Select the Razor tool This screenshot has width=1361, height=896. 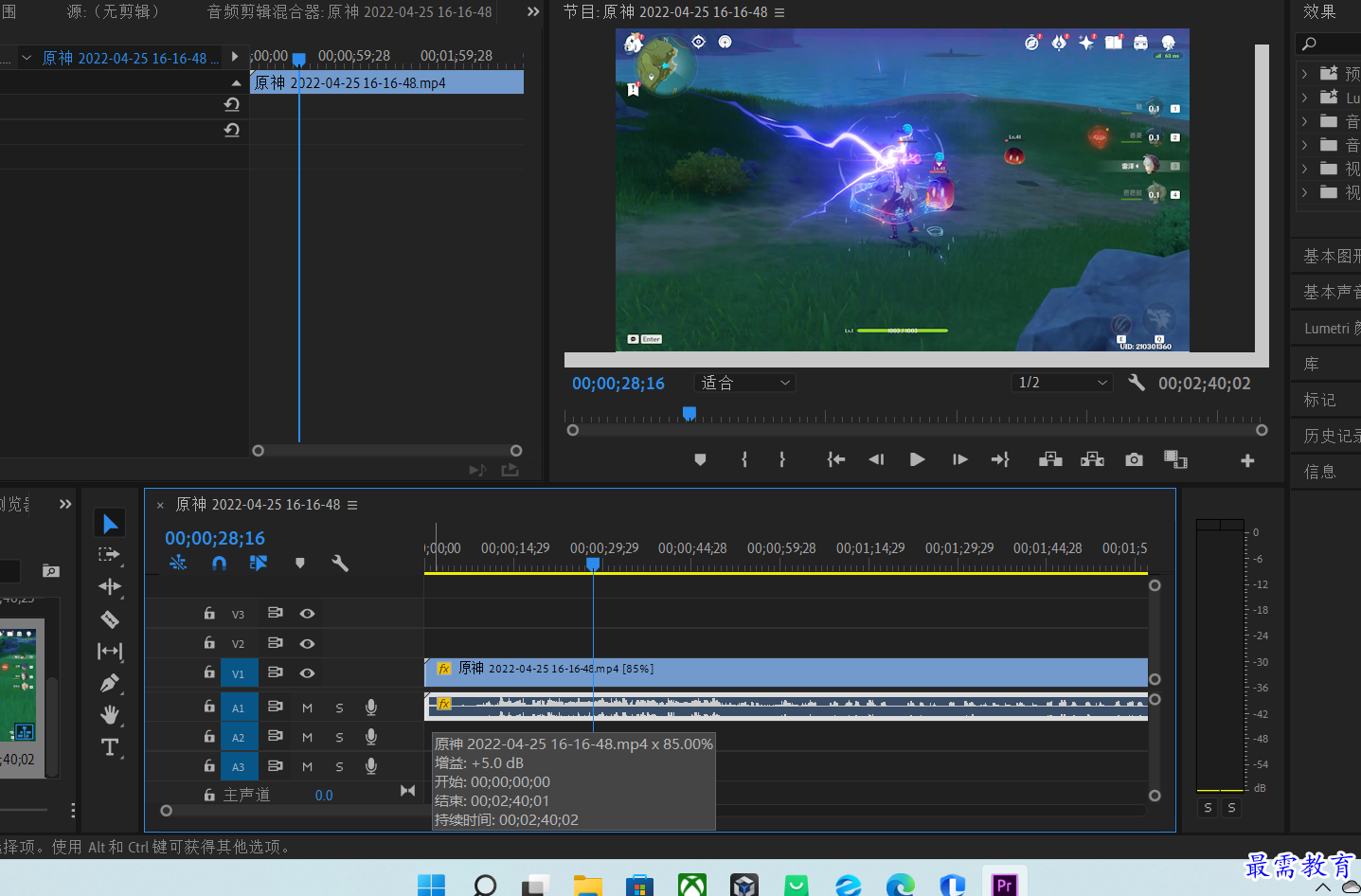pos(110,619)
